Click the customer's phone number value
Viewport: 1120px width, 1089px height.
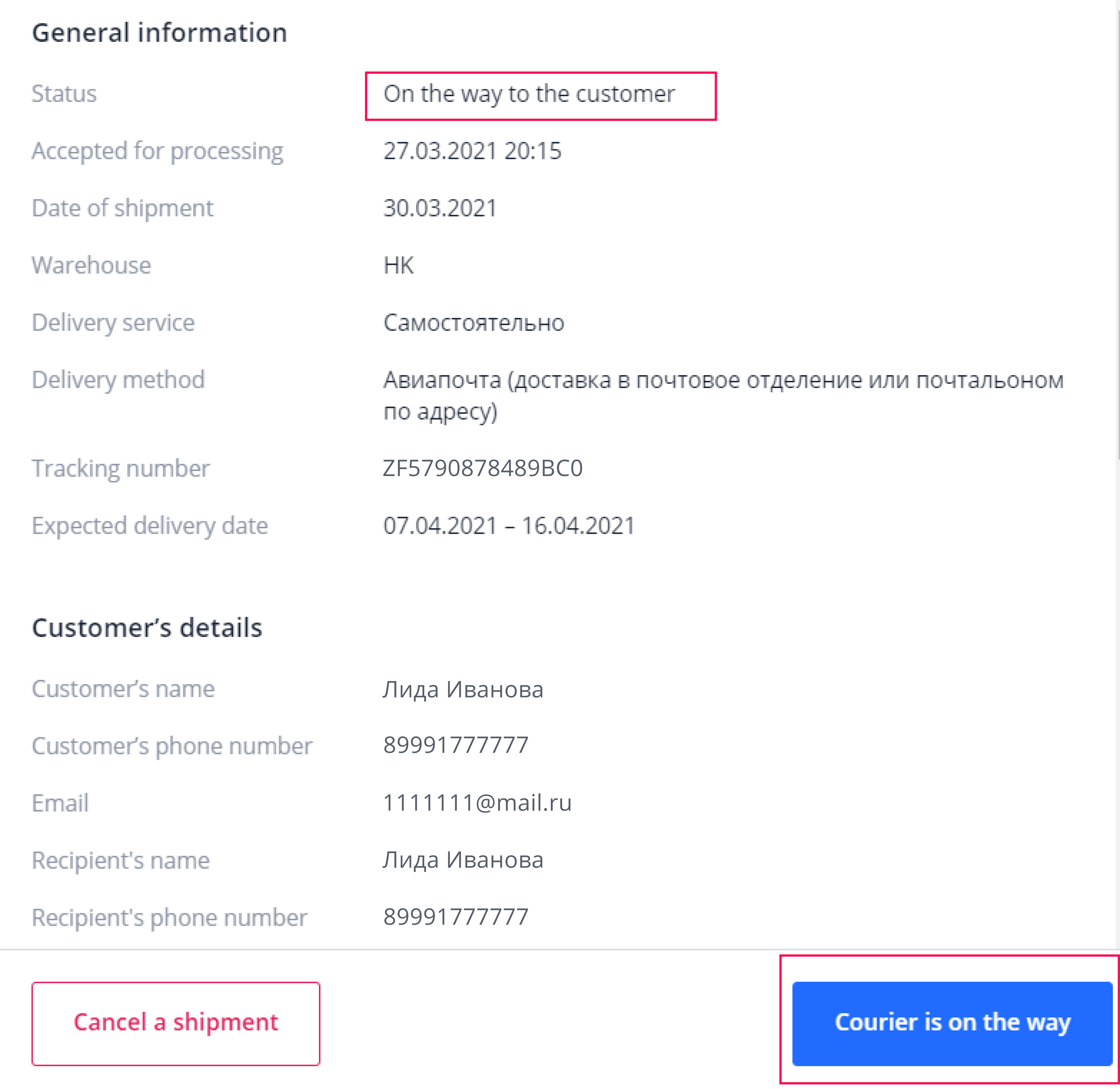(456, 745)
